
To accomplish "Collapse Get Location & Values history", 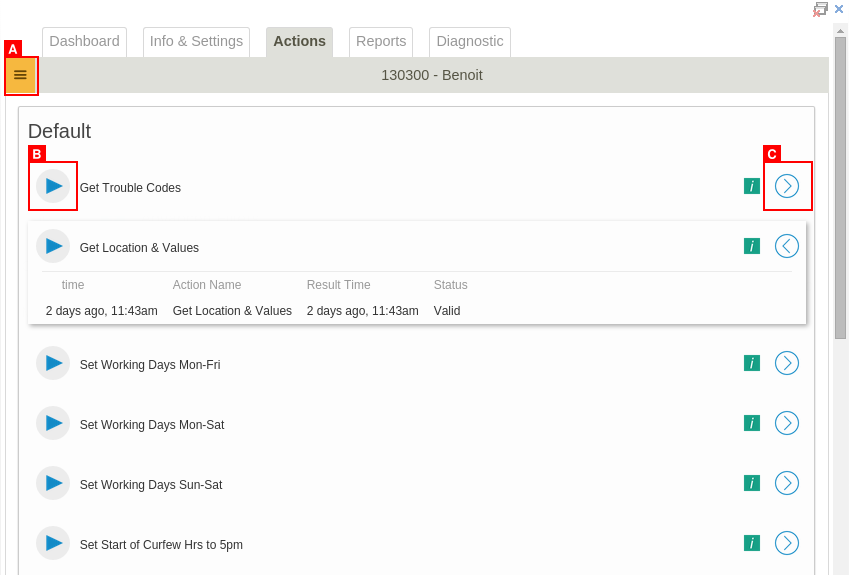I will (x=787, y=246).
